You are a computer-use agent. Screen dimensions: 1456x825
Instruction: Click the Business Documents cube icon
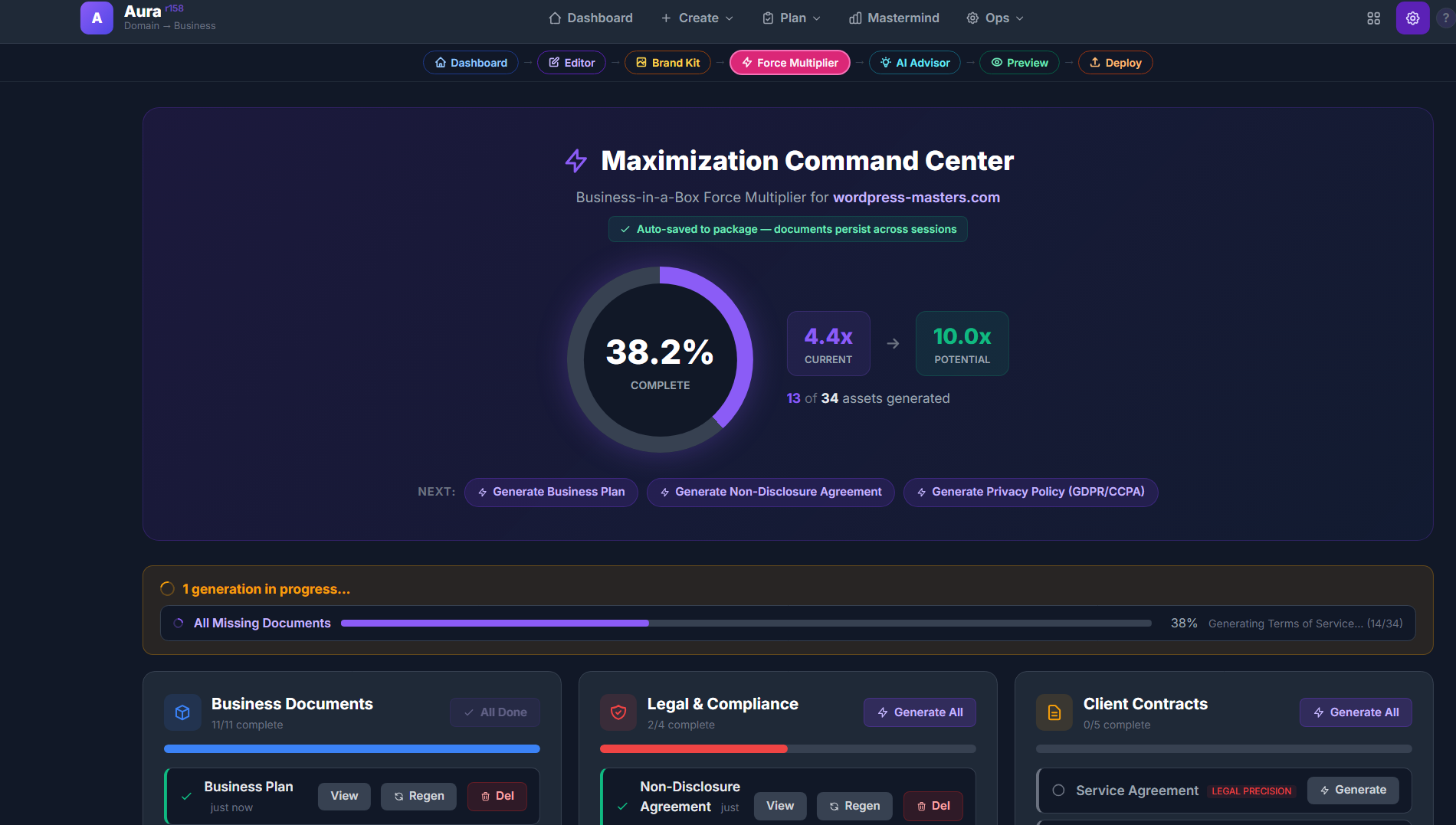tap(182, 712)
